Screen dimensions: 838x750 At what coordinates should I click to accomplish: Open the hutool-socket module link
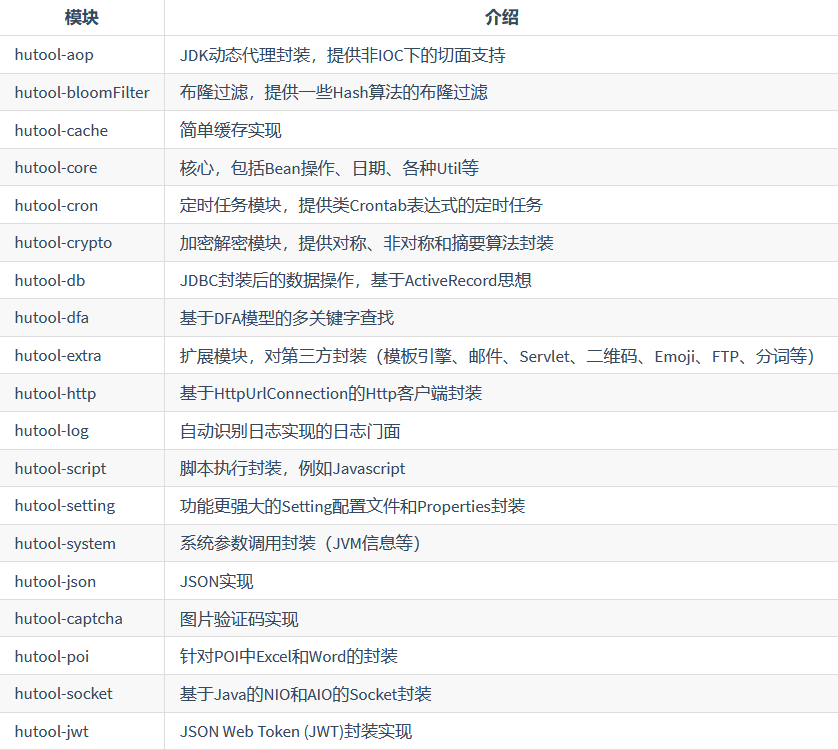coord(62,693)
